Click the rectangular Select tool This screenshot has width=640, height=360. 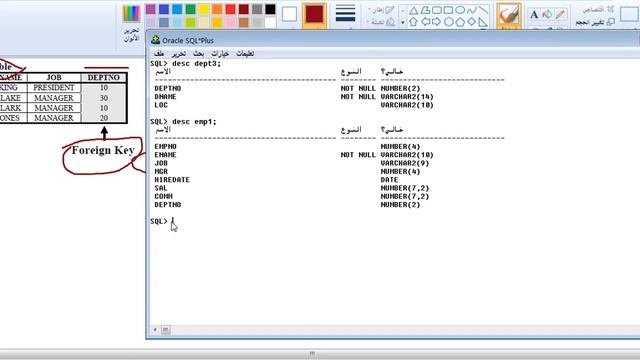[x=629, y=14]
